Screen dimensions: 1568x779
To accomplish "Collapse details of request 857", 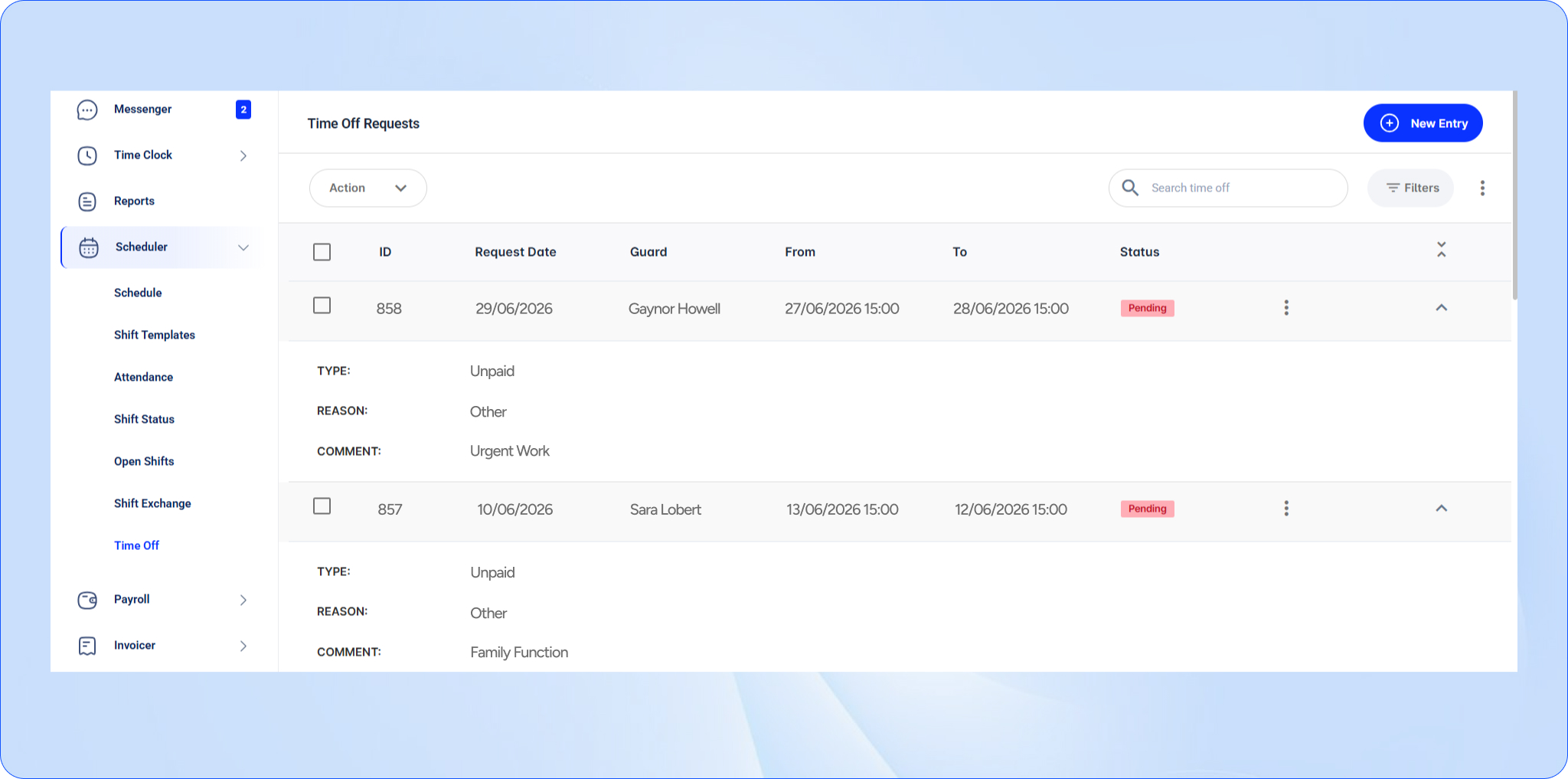I will coord(1442,509).
